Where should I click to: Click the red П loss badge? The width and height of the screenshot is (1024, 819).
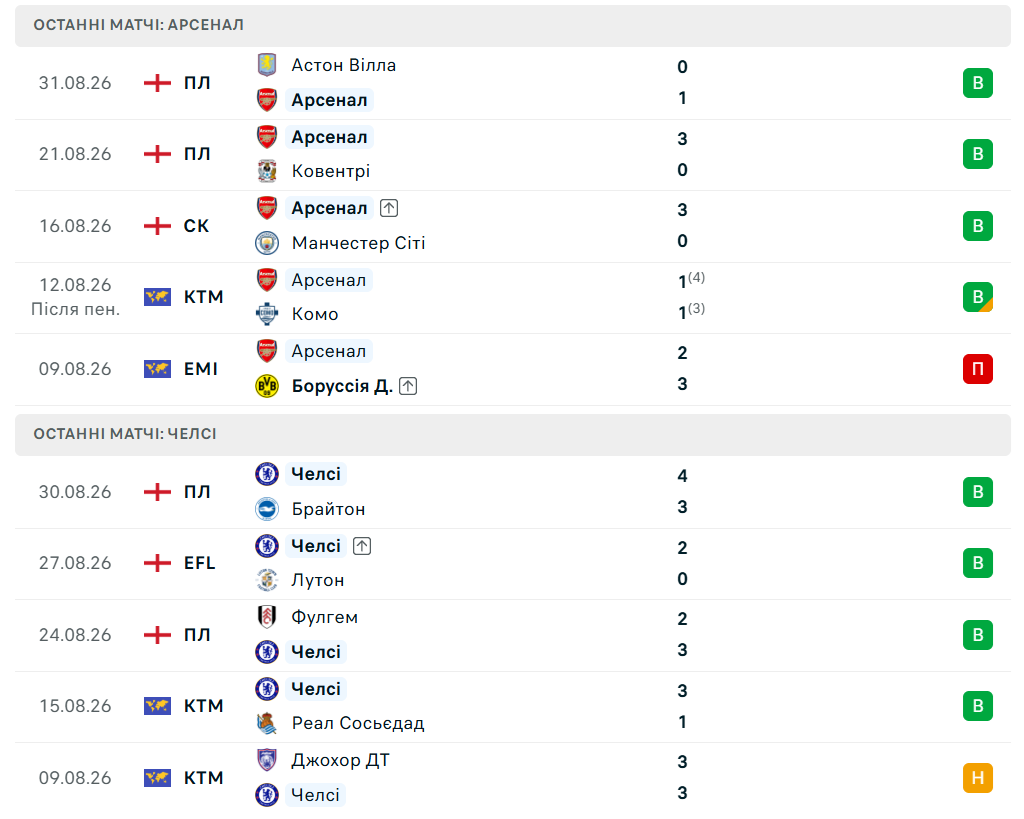(x=978, y=369)
